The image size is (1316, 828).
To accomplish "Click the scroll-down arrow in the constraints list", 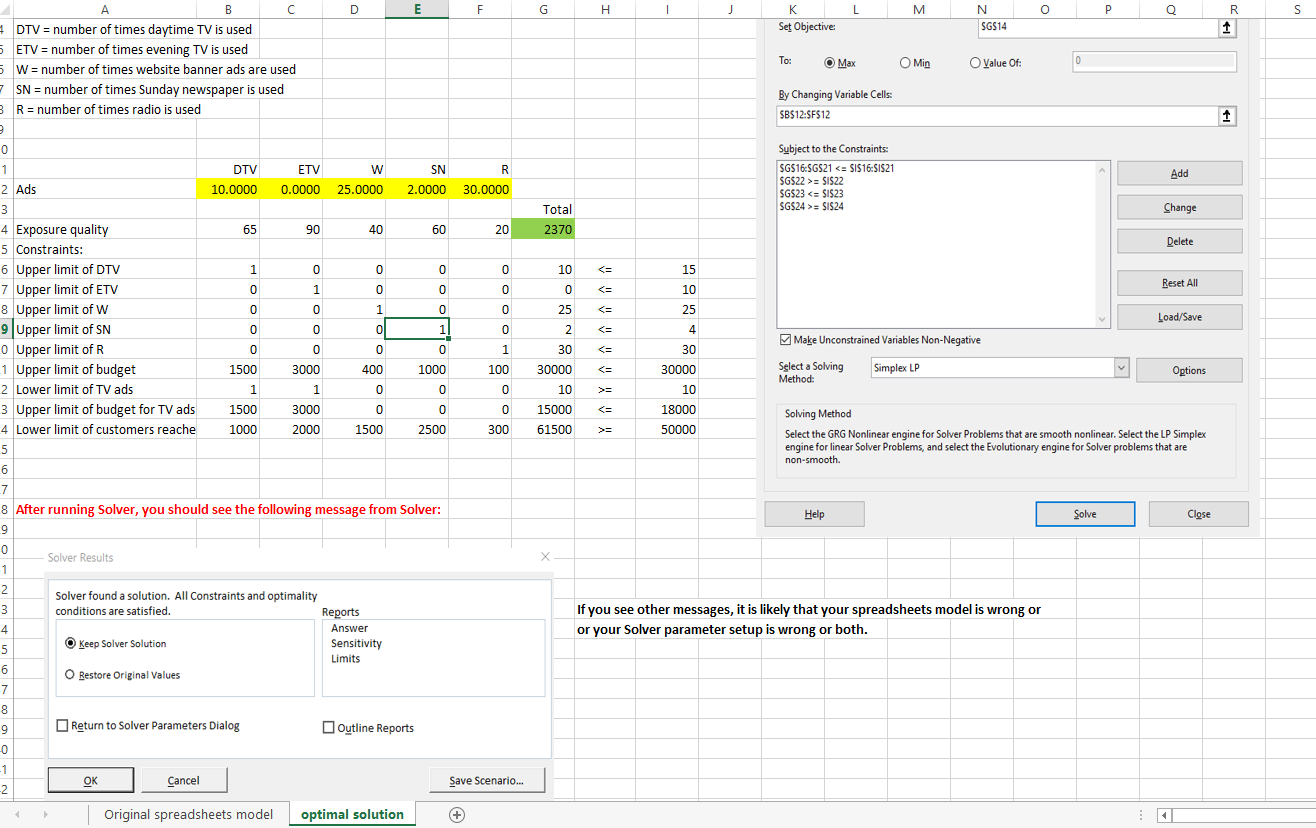I will coord(1102,320).
